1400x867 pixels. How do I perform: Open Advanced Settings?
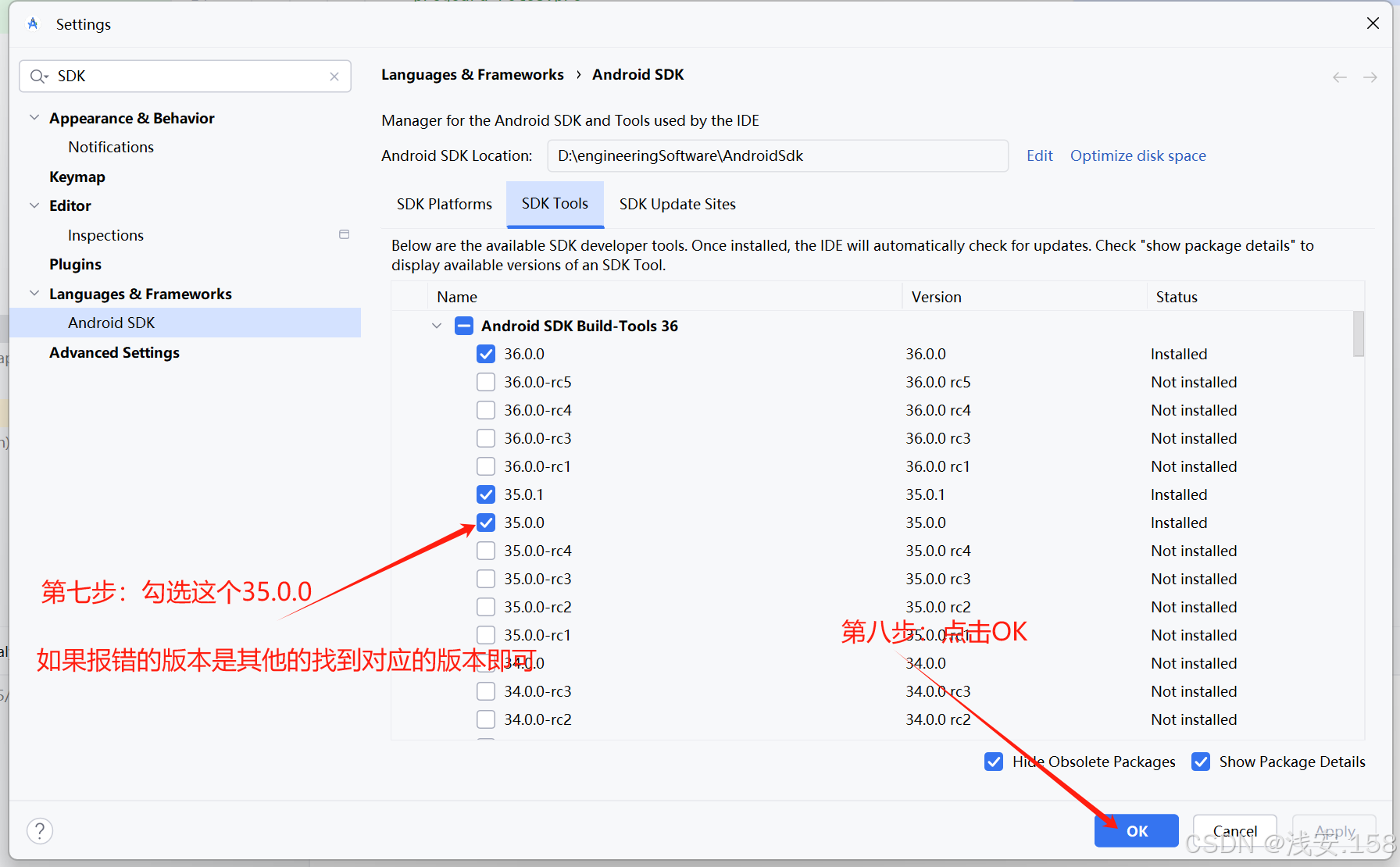click(x=114, y=352)
